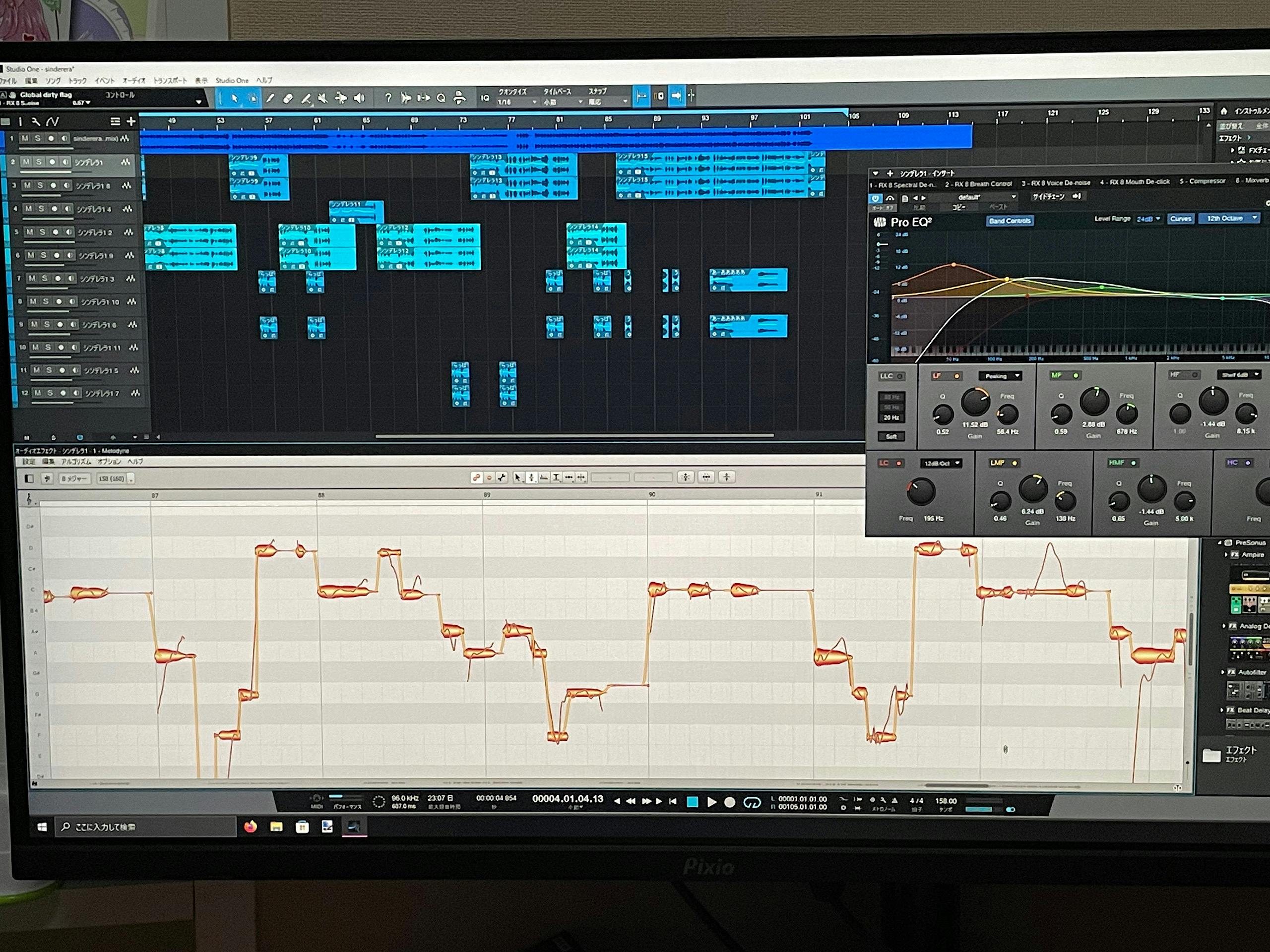Click the add track plus icon

[131, 121]
